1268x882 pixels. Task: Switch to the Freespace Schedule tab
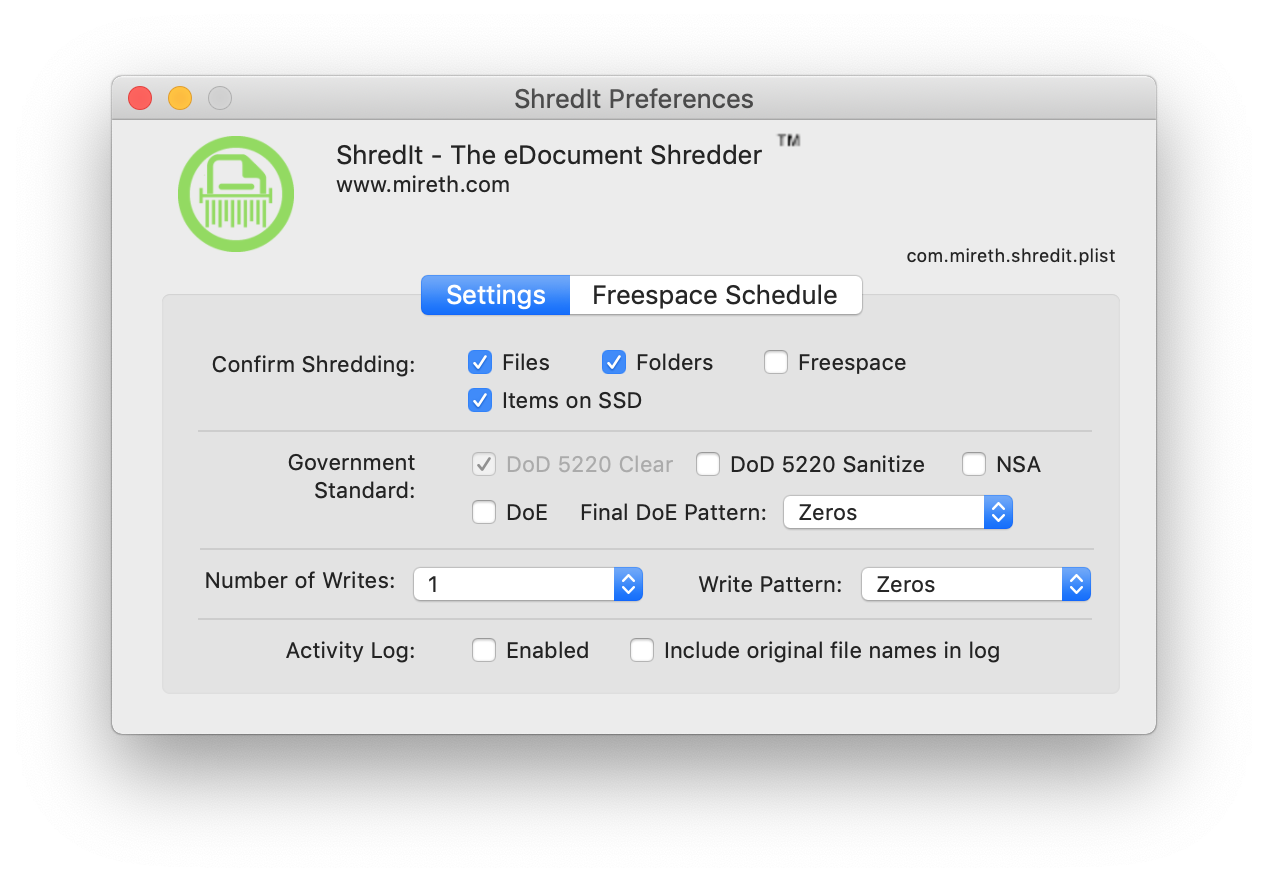point(715,295)
